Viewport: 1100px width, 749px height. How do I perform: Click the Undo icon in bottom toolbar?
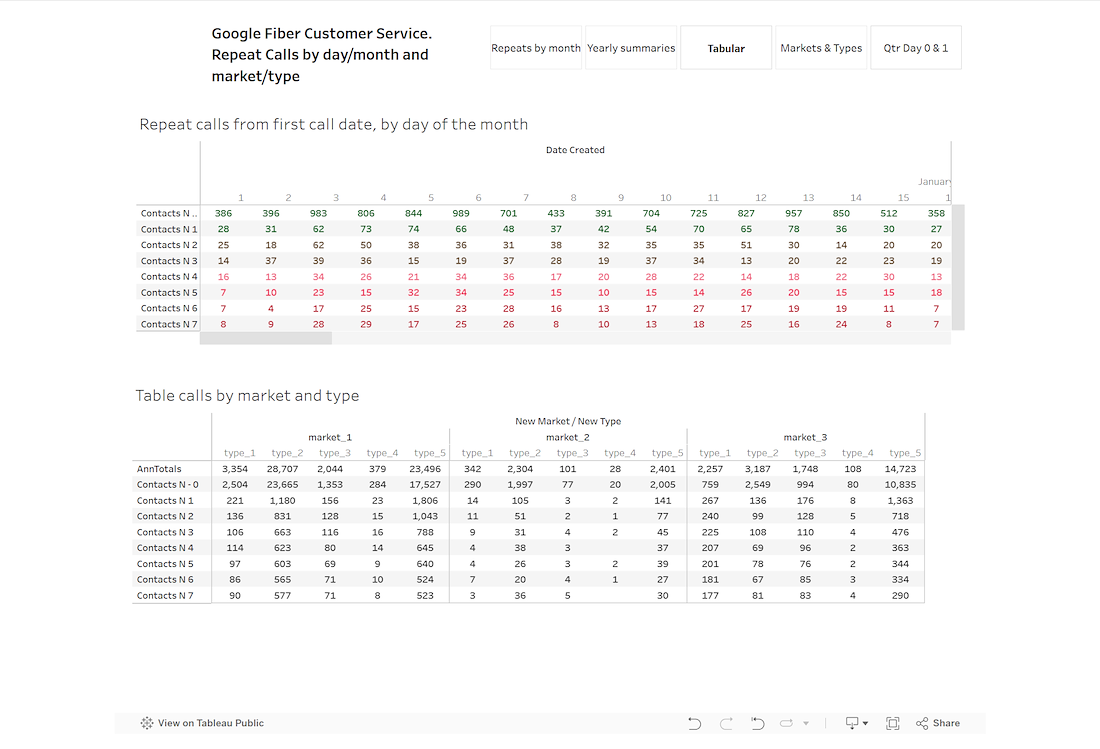point(694,723)
